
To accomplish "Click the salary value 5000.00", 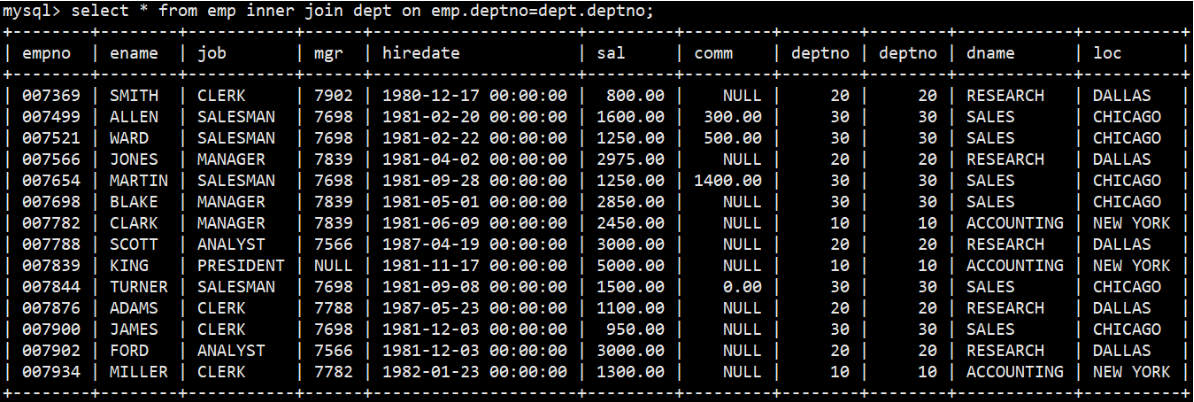I will [x=631, y=266].
